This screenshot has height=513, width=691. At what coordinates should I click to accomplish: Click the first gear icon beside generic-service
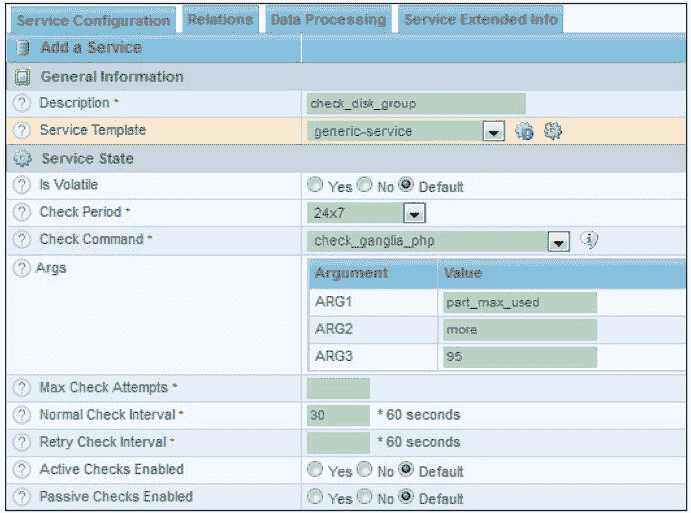pos(524,131)
